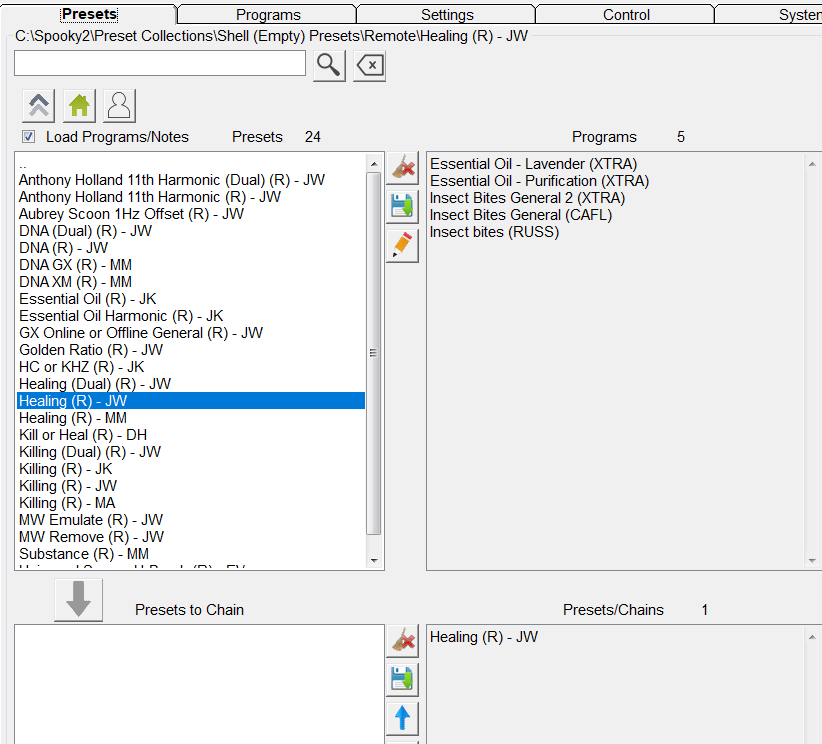
Task: Click the '..' parent directory entry
Action: (x=23, y=164)
